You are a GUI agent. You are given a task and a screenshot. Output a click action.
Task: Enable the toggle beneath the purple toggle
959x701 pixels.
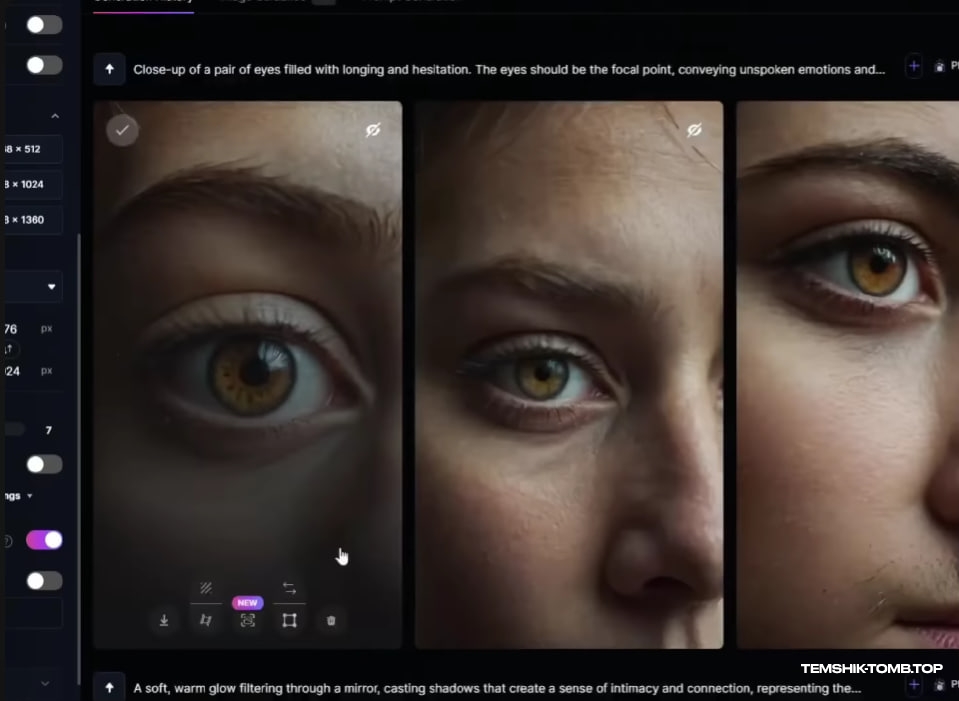point(44,580)
